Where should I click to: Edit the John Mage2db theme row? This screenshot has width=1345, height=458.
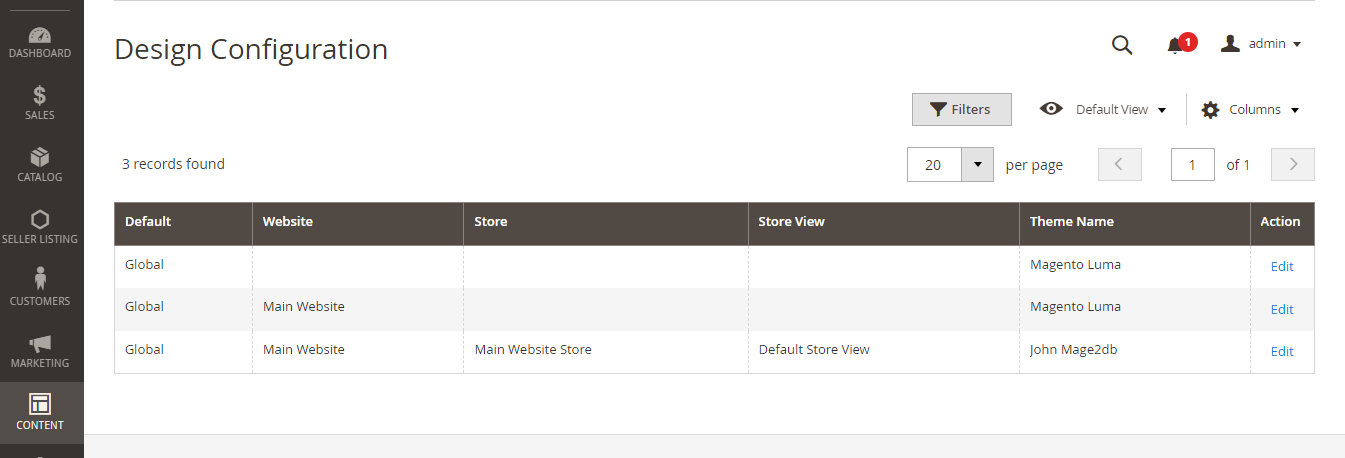(1282, 352)
